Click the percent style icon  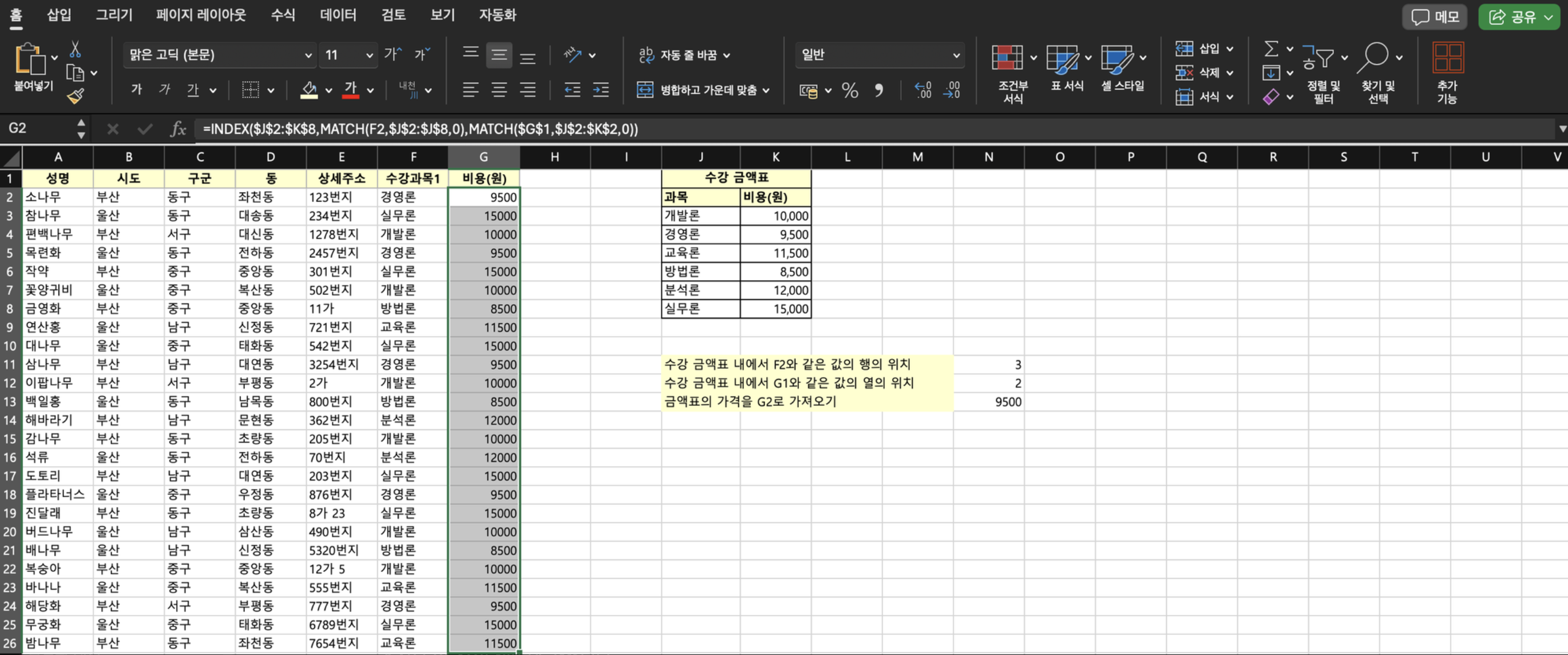(850, 90)
